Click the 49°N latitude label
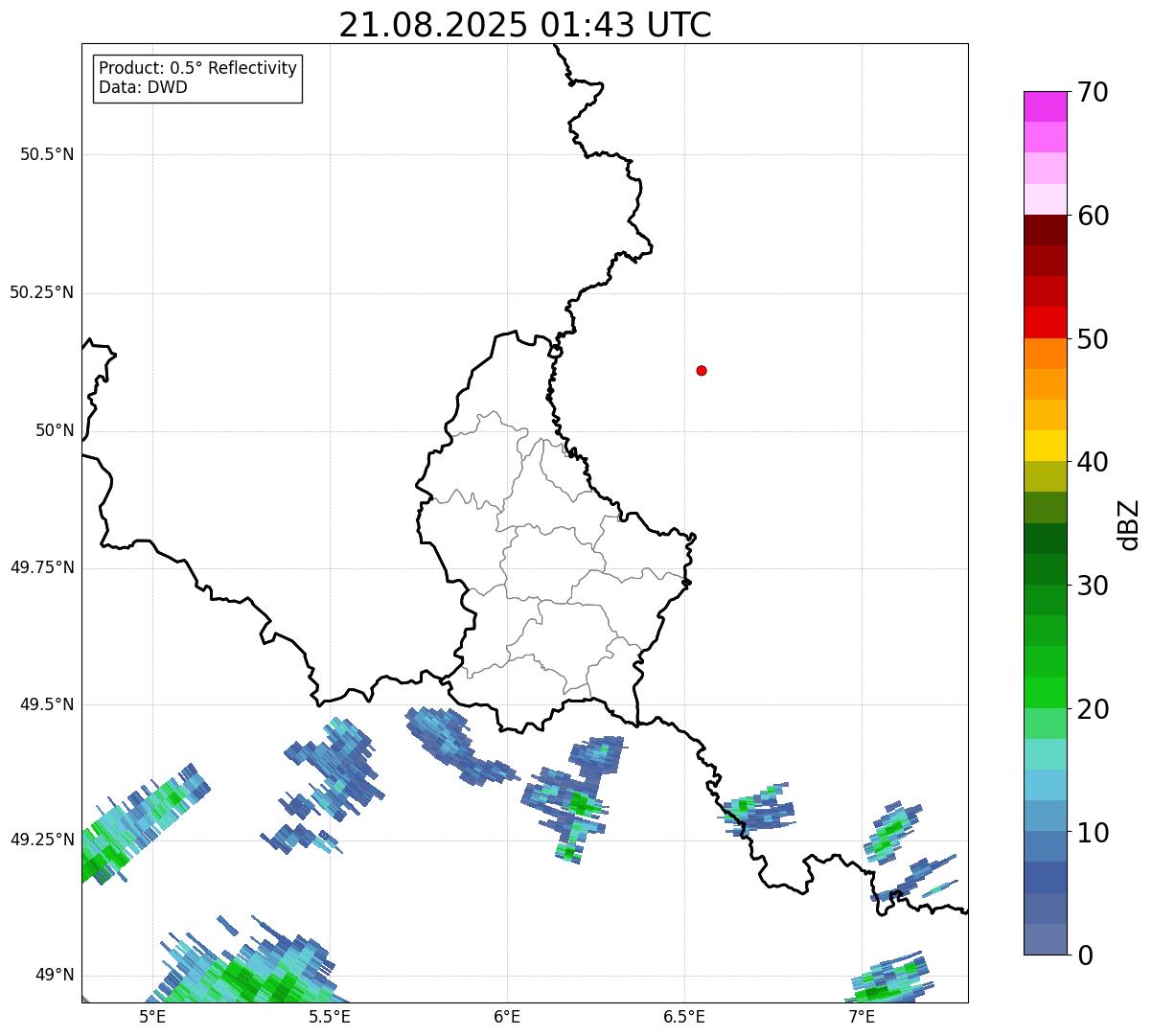 (x=55, y=975)
